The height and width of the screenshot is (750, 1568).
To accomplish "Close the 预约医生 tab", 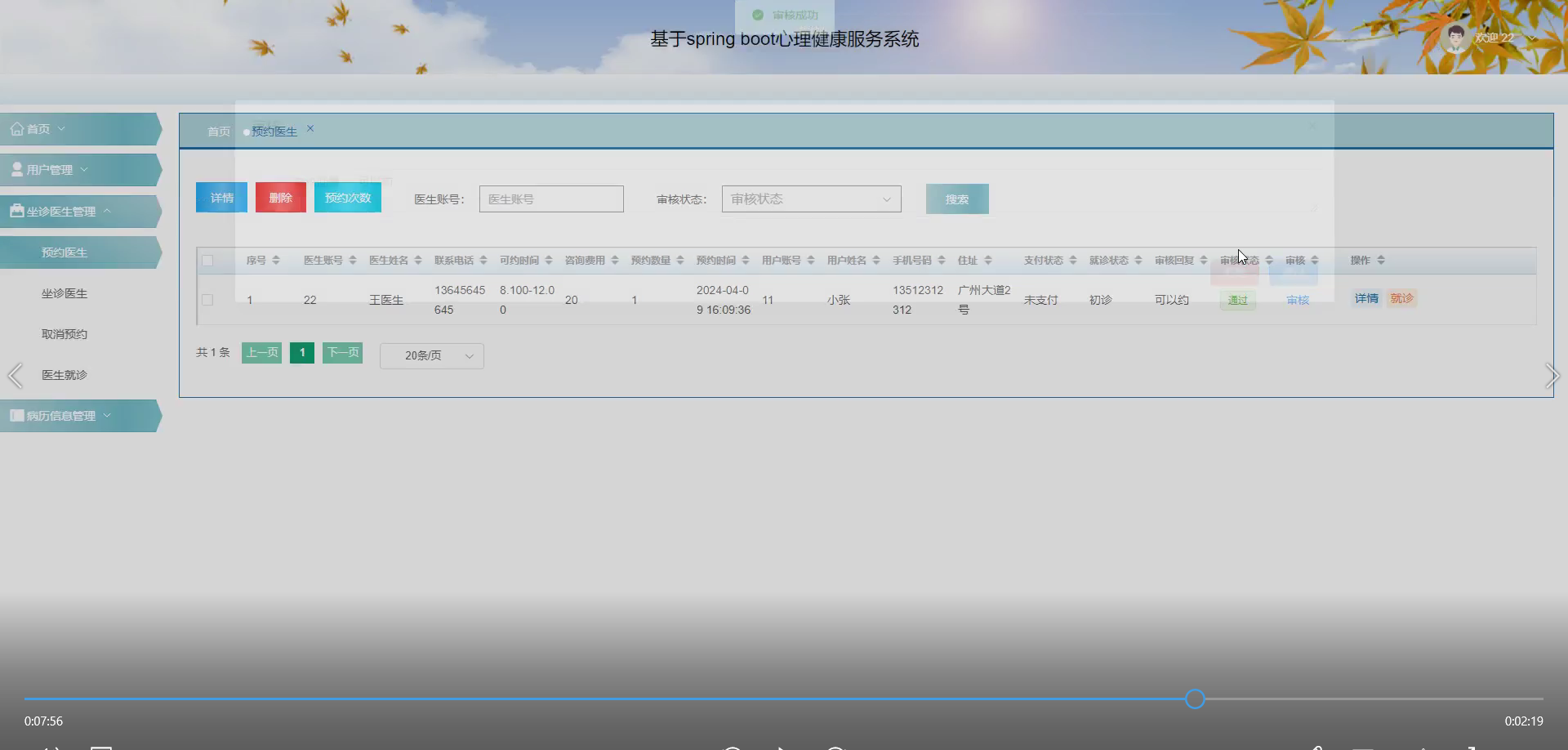I will coord(310,129).
